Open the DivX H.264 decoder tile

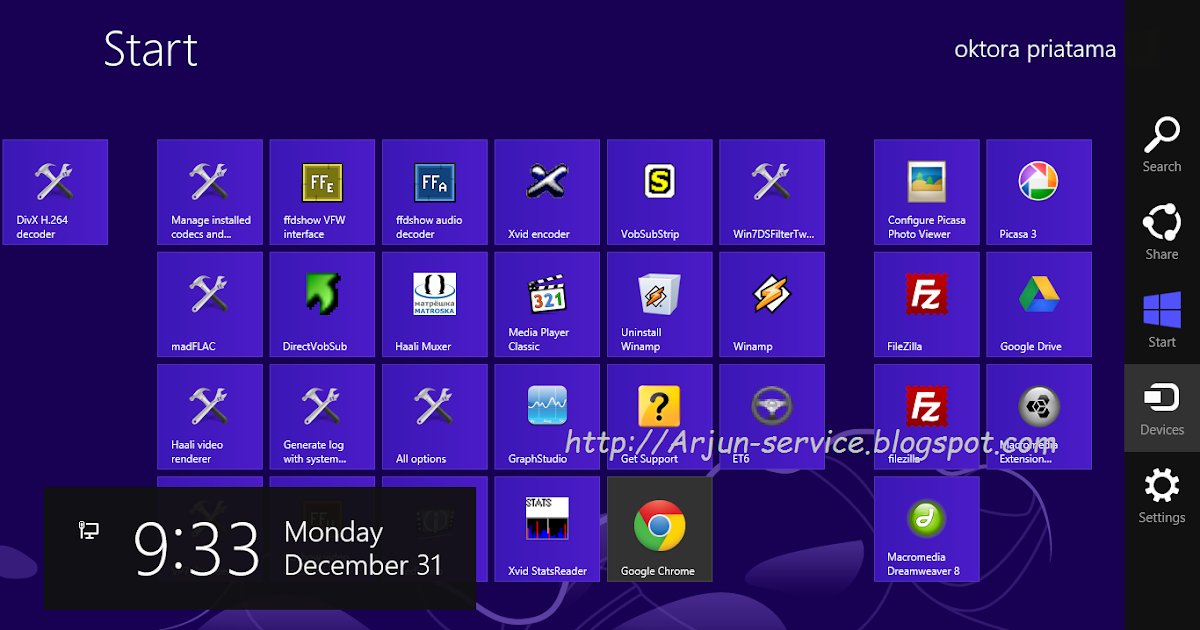click(55, 192)
